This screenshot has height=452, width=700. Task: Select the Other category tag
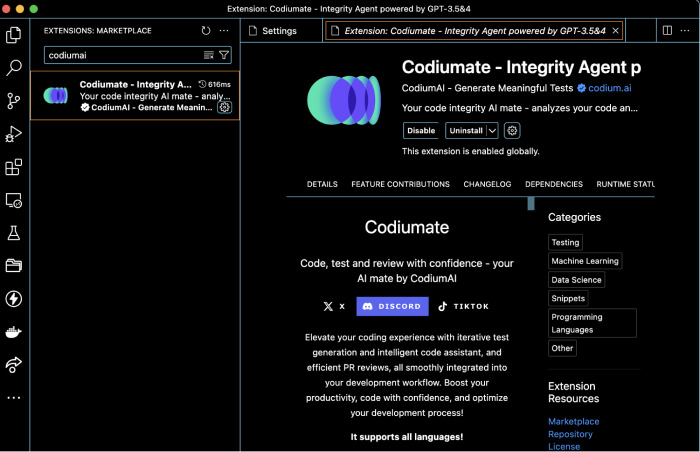562,348
